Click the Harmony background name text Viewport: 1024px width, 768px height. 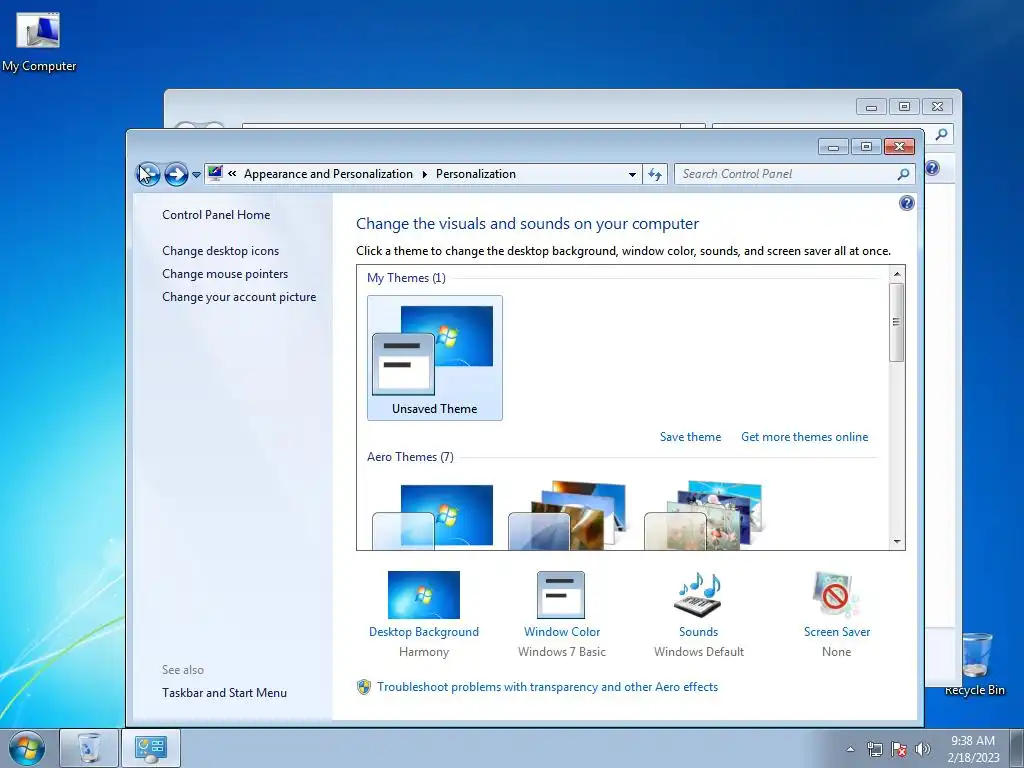[x=424, y=652]
